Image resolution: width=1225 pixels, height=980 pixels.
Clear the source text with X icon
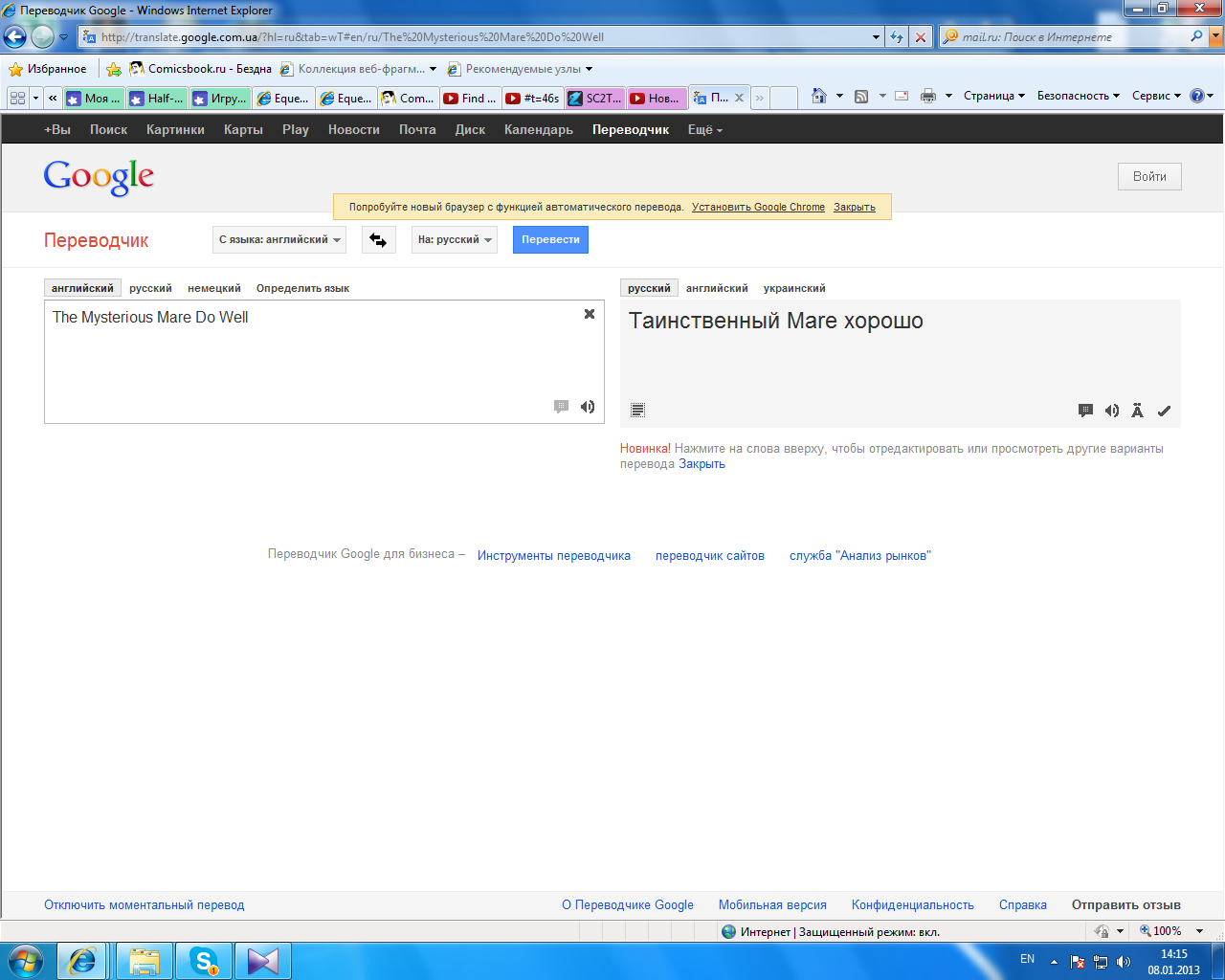pyautogui.click(x=590, y=314)
